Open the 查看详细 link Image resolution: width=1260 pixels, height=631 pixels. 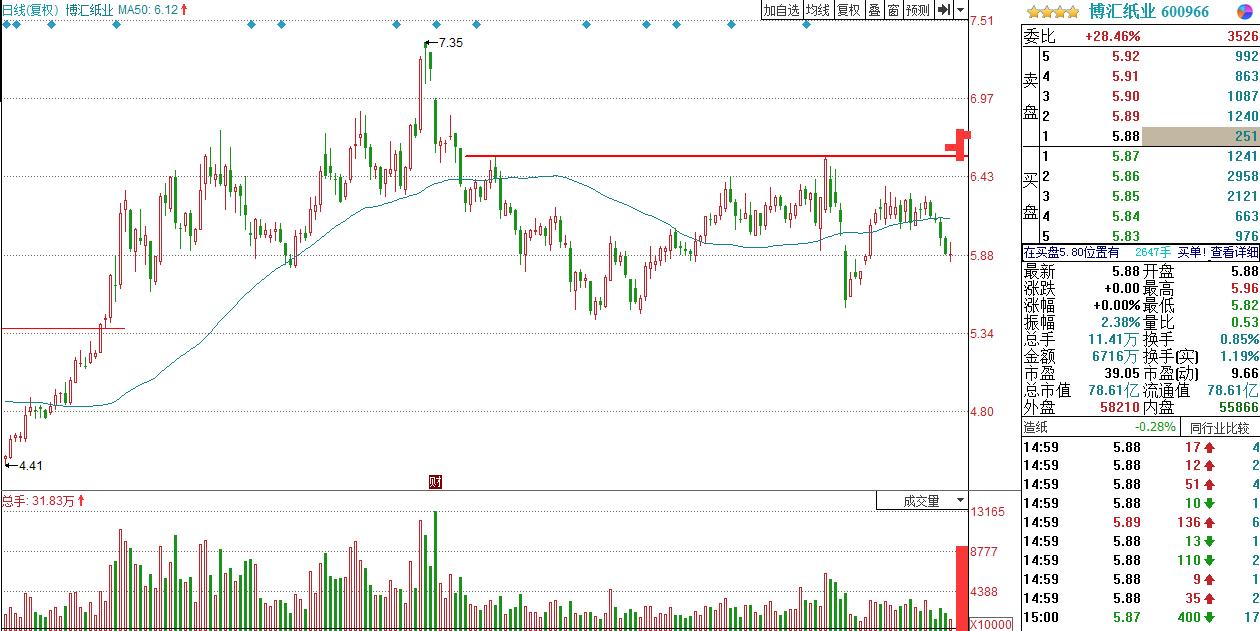[x=1234, y=253]
